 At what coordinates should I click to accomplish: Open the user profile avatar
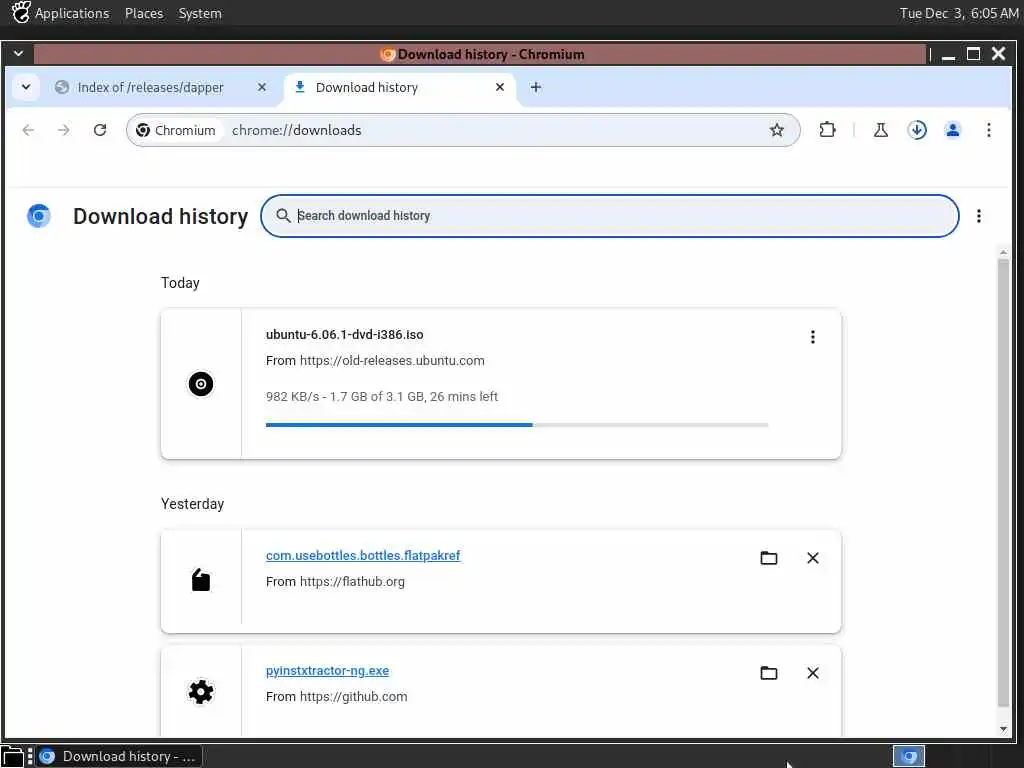click(x=953, y=130)
